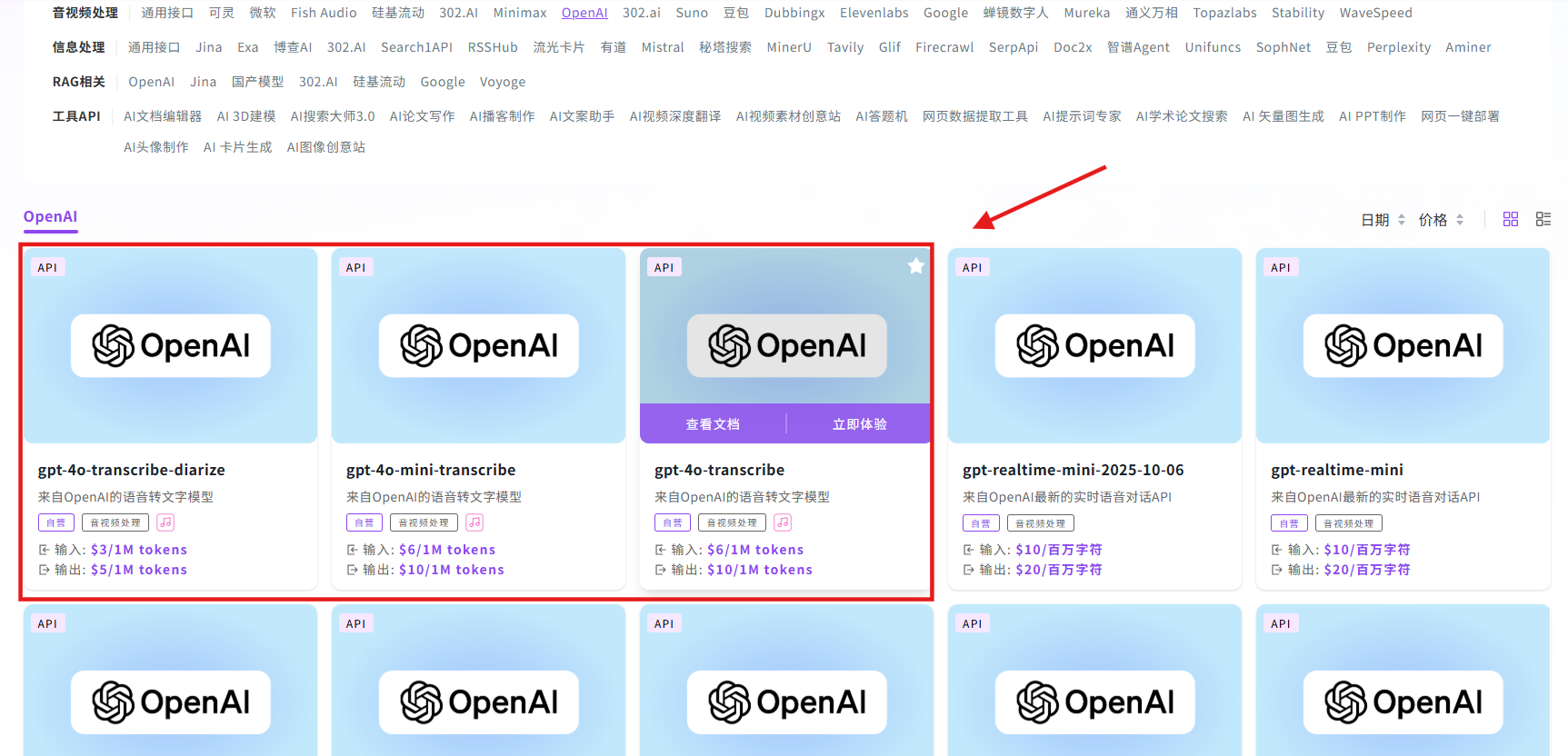Select OpenAI in the 音视频处理 filter row
This screenshot has width=1568, height=756.
[584, 13]
